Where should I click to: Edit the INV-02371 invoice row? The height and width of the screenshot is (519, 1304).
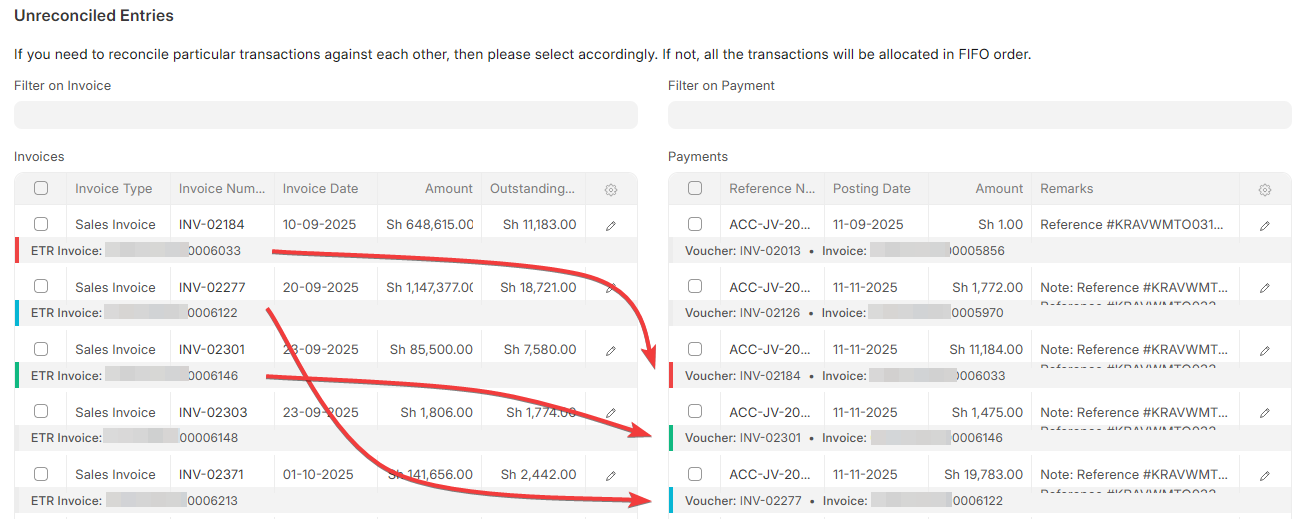coord(611,475)
